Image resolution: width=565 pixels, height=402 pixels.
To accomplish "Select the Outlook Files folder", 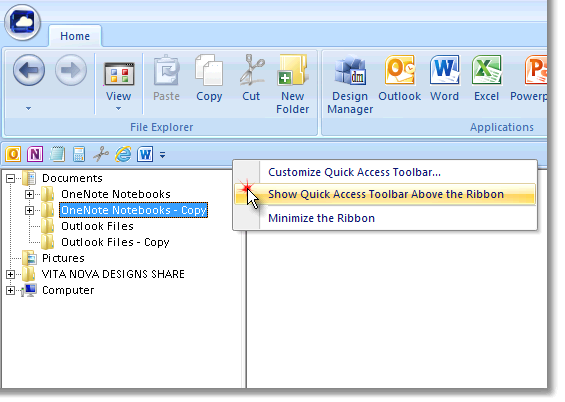I will [97, 226].
